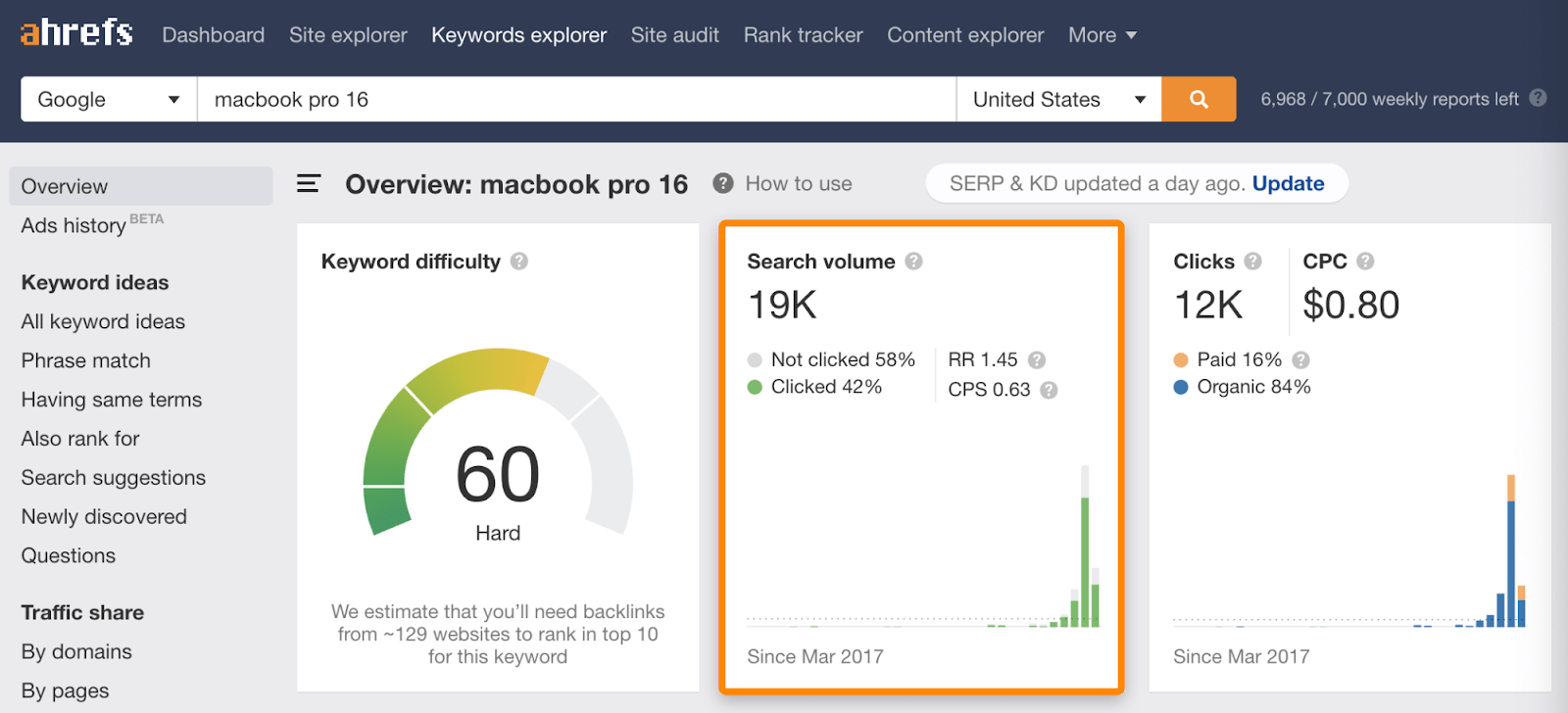The image size is (1568, 713).
Task: Open the Google search engine dropdown
Action: pos(109,99)
